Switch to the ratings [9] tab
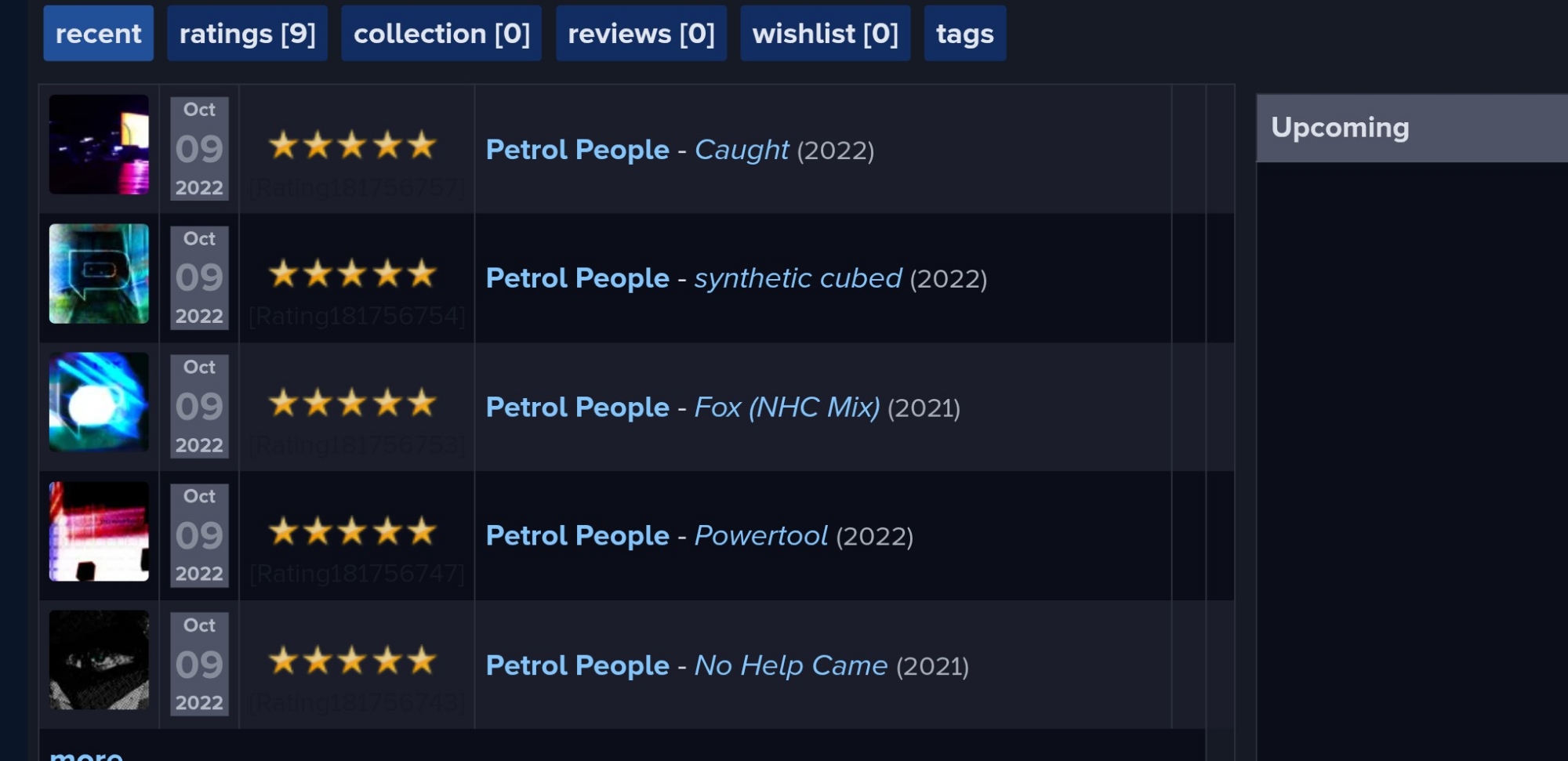The width and height of the screenshot is (1568, 761). (247, 34)
